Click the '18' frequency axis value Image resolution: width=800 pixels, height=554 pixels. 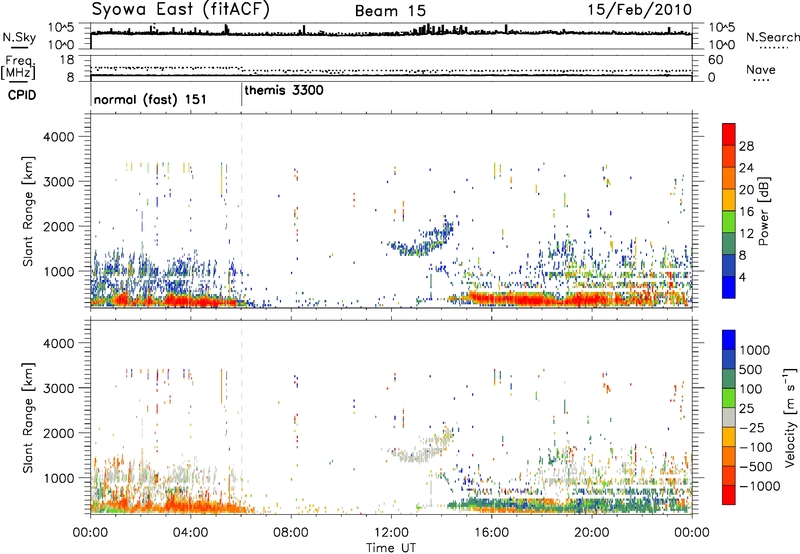67,60
